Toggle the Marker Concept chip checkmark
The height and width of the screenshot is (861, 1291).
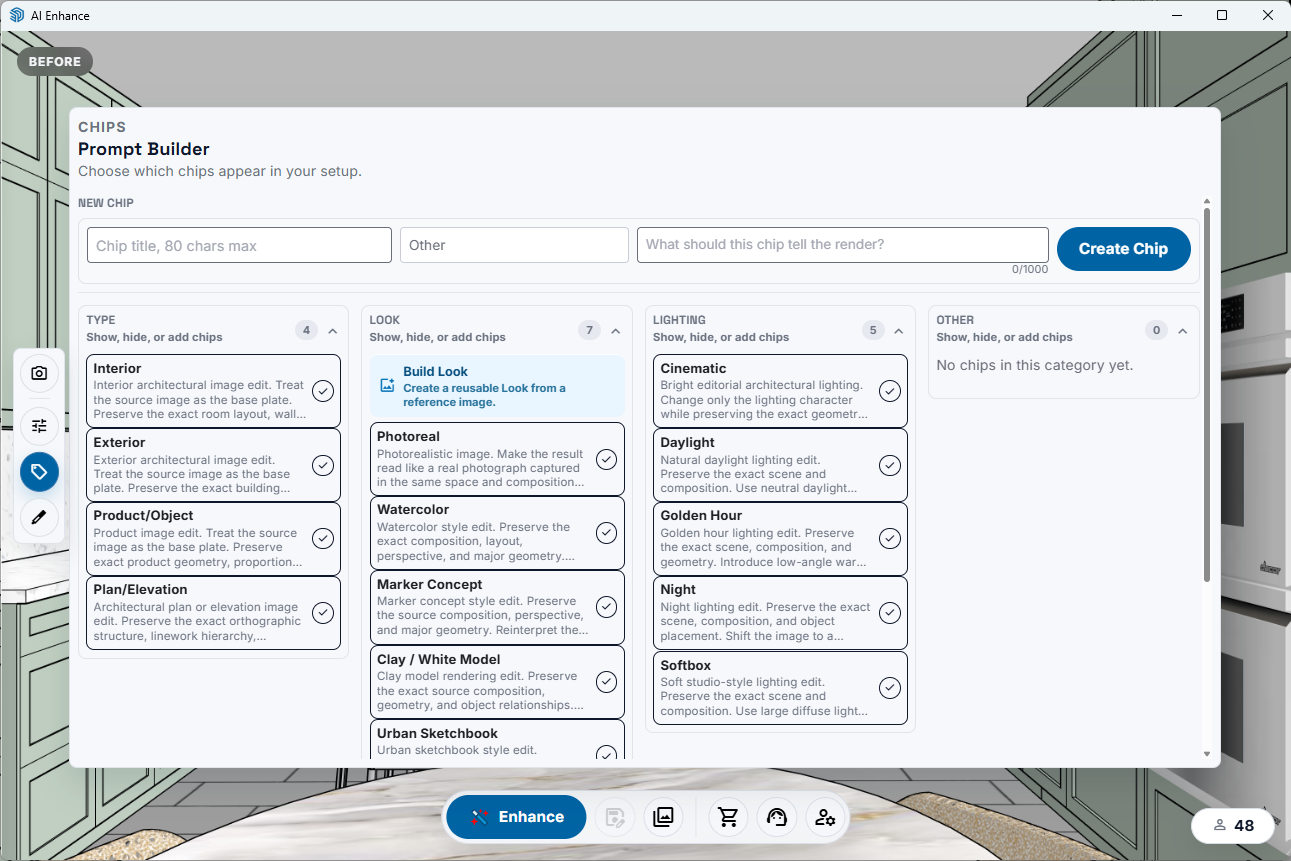click(606, 607)
